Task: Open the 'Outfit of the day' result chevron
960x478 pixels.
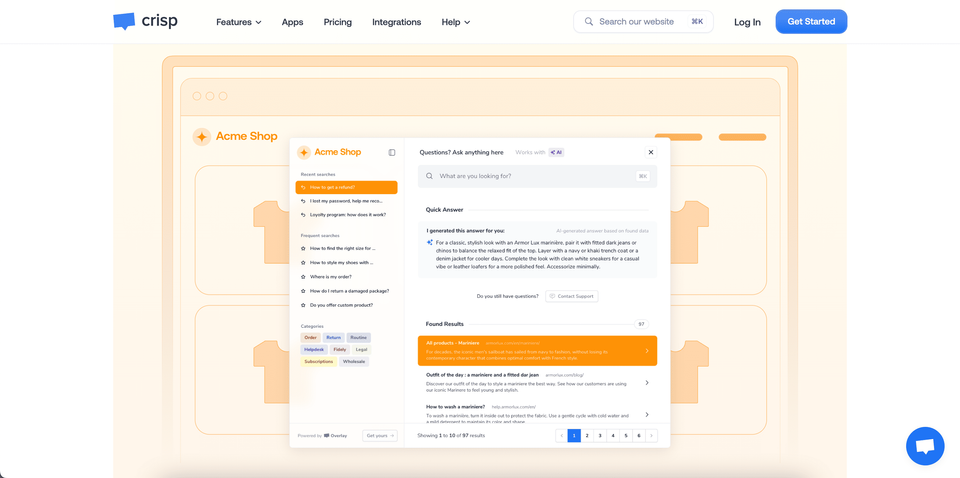Action: click(x=647, y=383)
